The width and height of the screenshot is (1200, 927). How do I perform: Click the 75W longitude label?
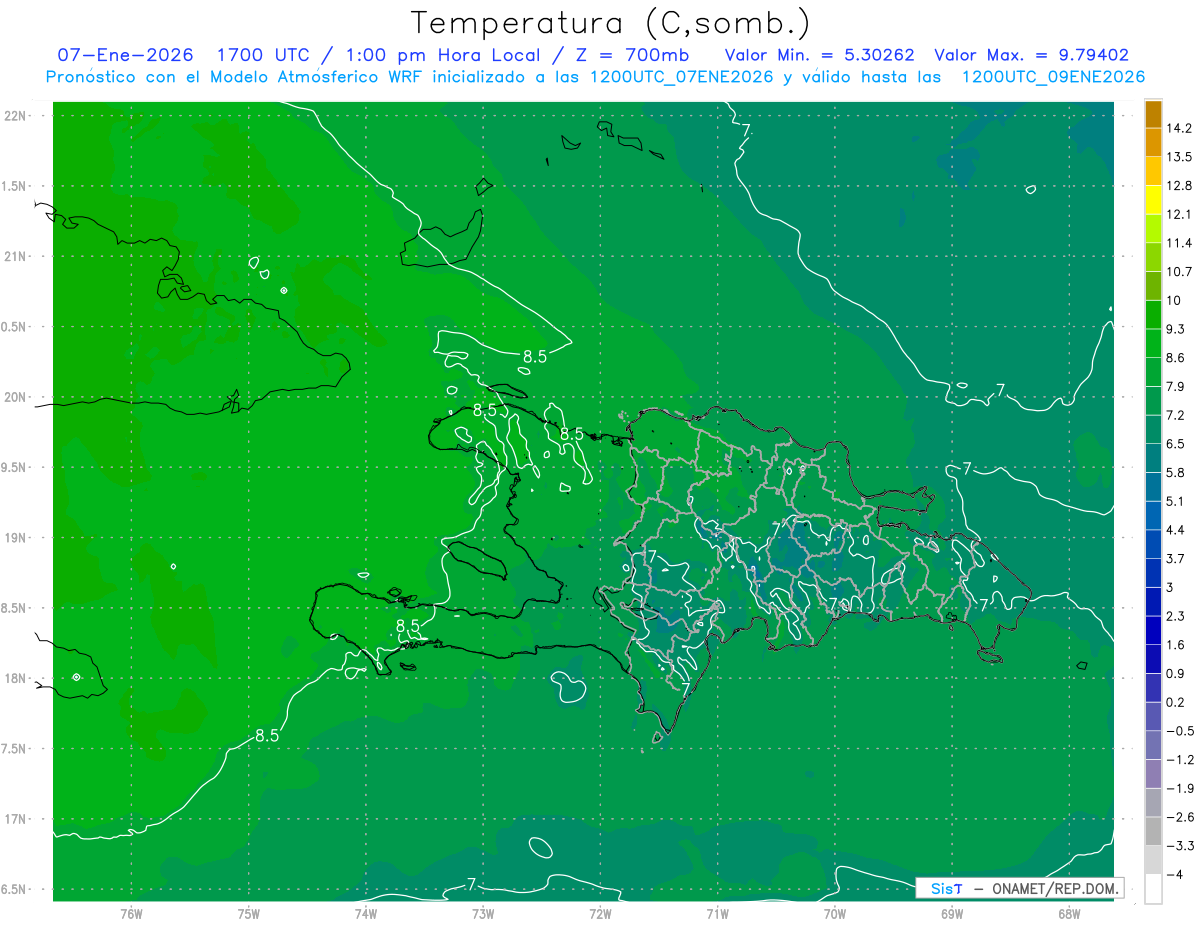click(x=248, y=913)
